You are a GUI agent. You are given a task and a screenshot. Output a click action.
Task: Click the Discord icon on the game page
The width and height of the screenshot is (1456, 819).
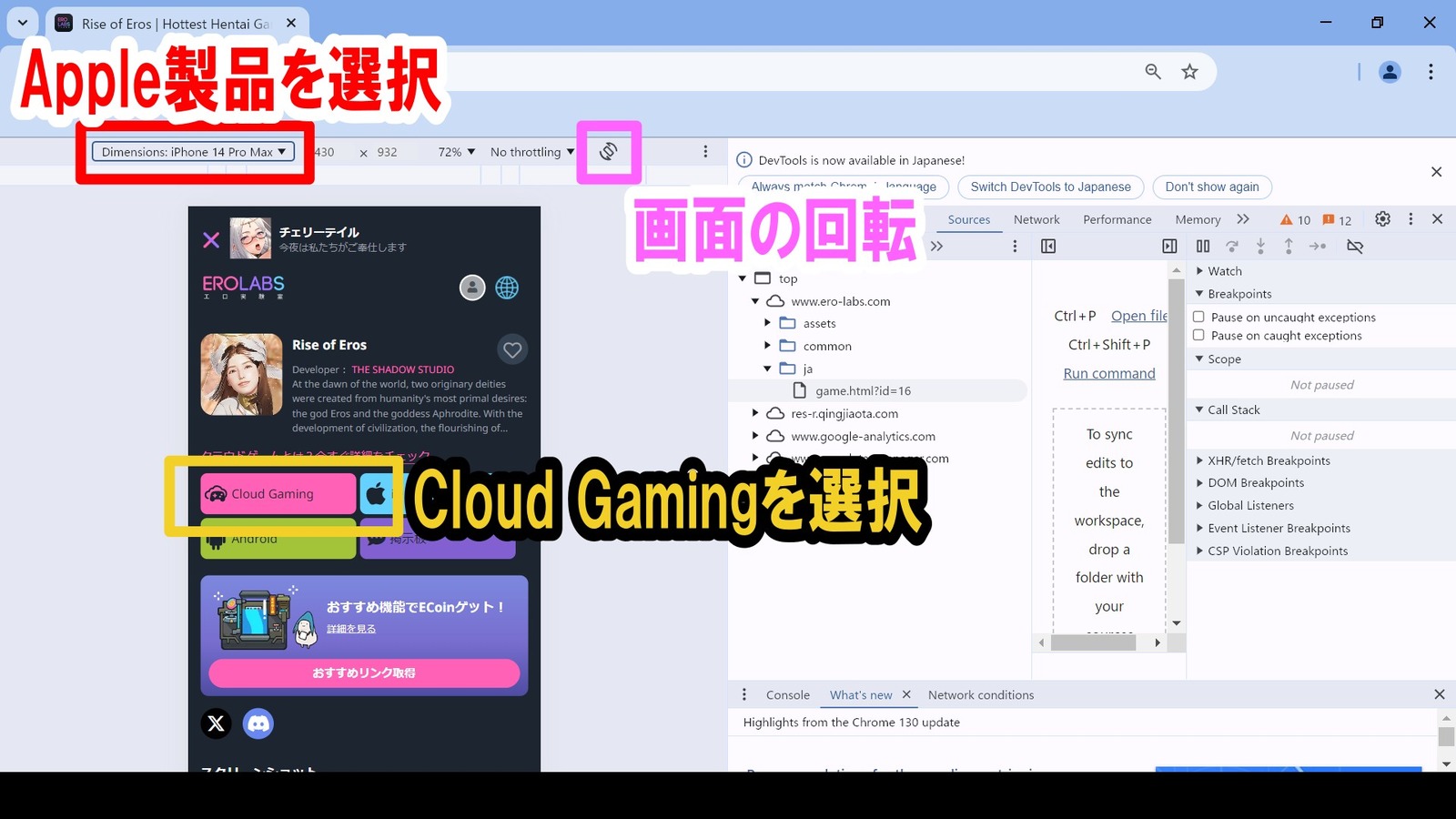258,723
